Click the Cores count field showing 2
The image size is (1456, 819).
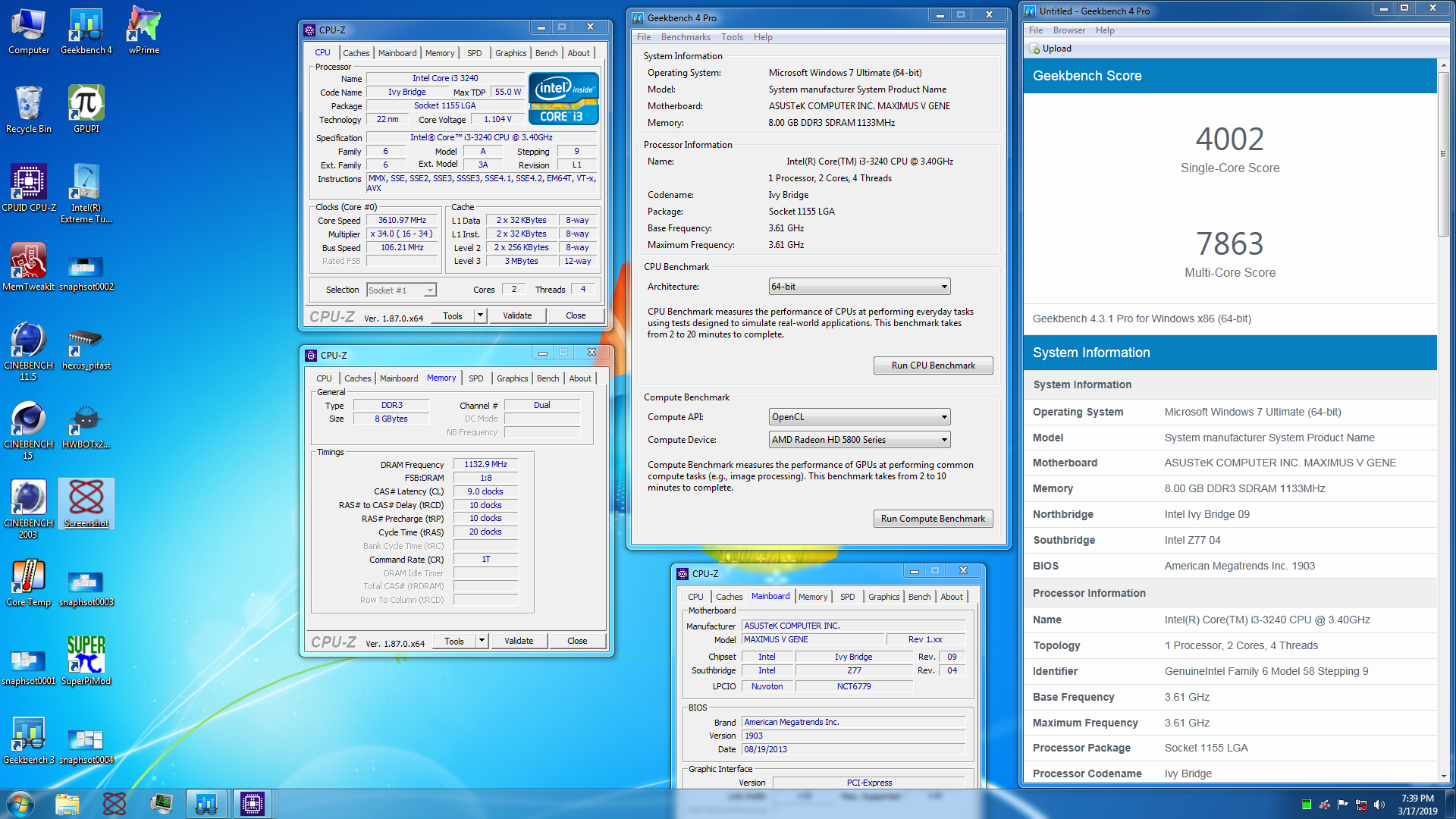tap(513, 290)
